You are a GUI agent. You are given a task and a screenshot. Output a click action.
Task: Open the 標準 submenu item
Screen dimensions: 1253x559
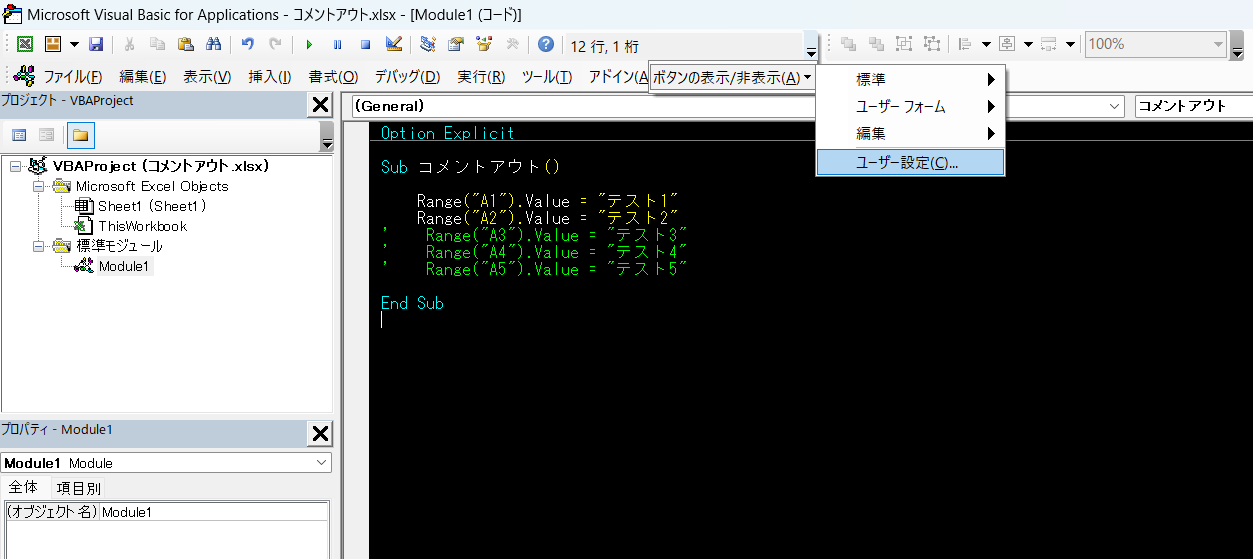[x=910, y=79]
